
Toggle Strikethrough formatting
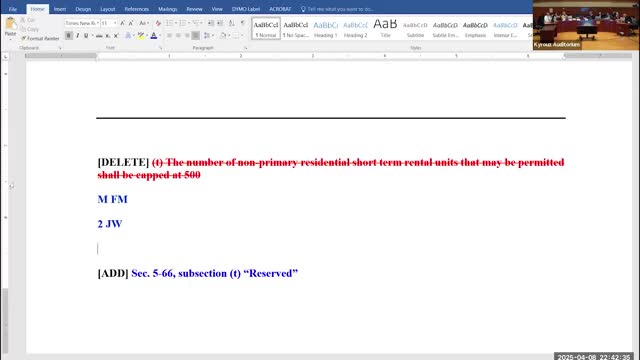[99, 36]
